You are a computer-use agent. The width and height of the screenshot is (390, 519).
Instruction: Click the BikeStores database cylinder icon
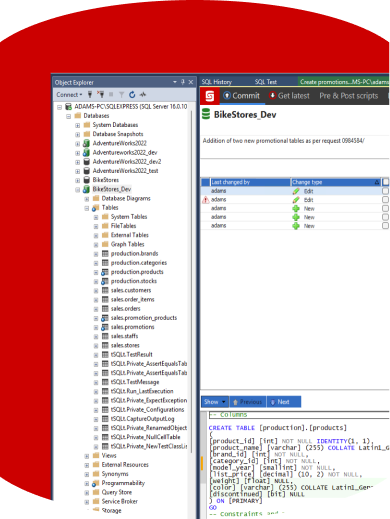[x=86, y=180]
